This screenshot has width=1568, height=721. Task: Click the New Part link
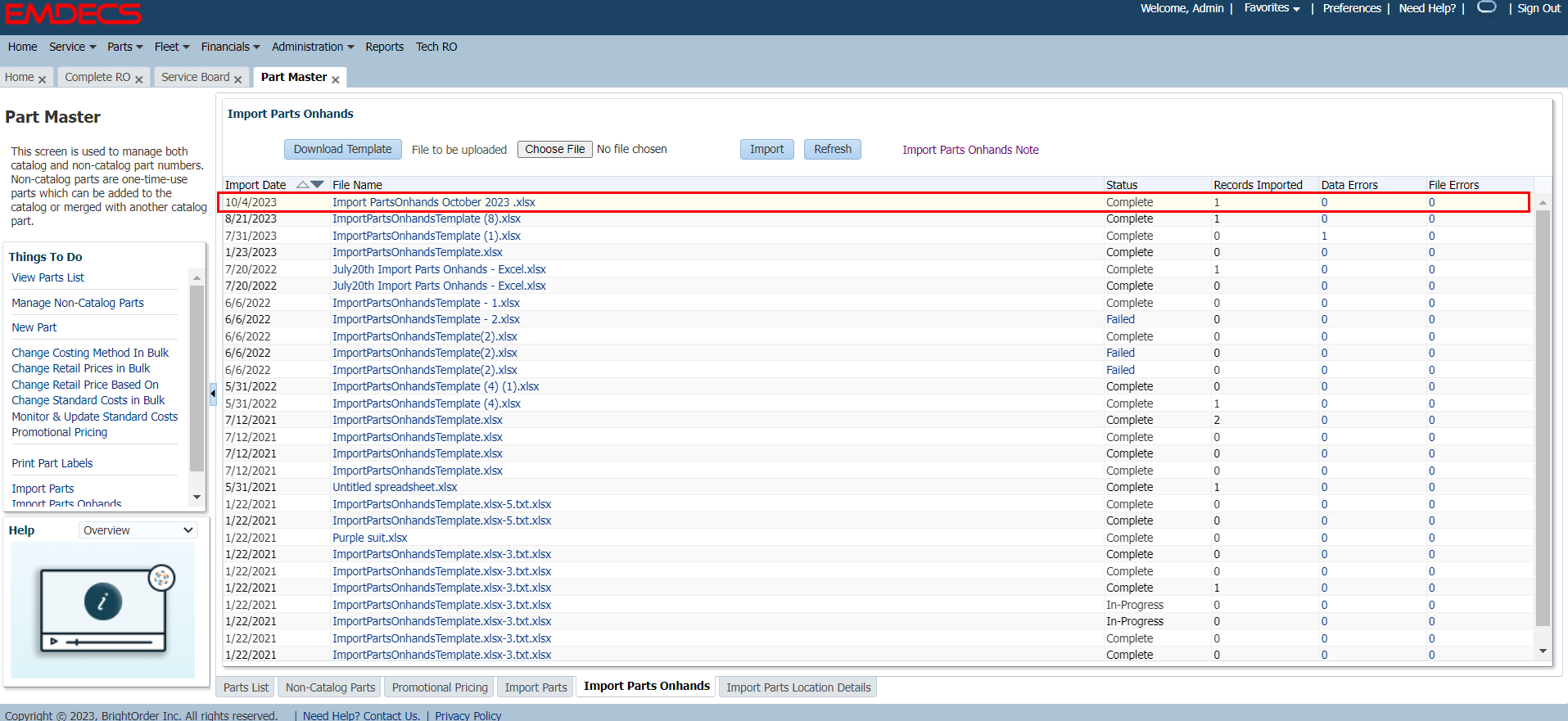34,327
